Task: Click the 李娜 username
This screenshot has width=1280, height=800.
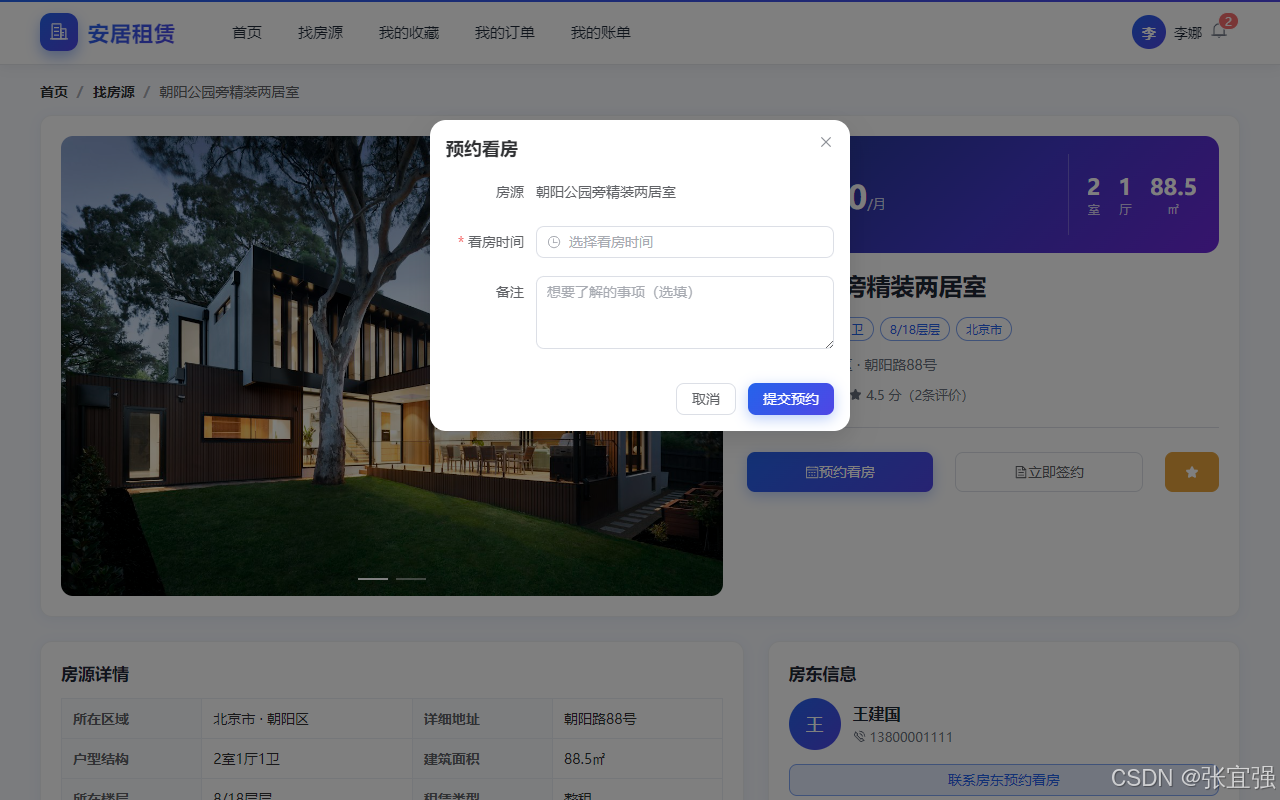Action: coord(1188,33)
